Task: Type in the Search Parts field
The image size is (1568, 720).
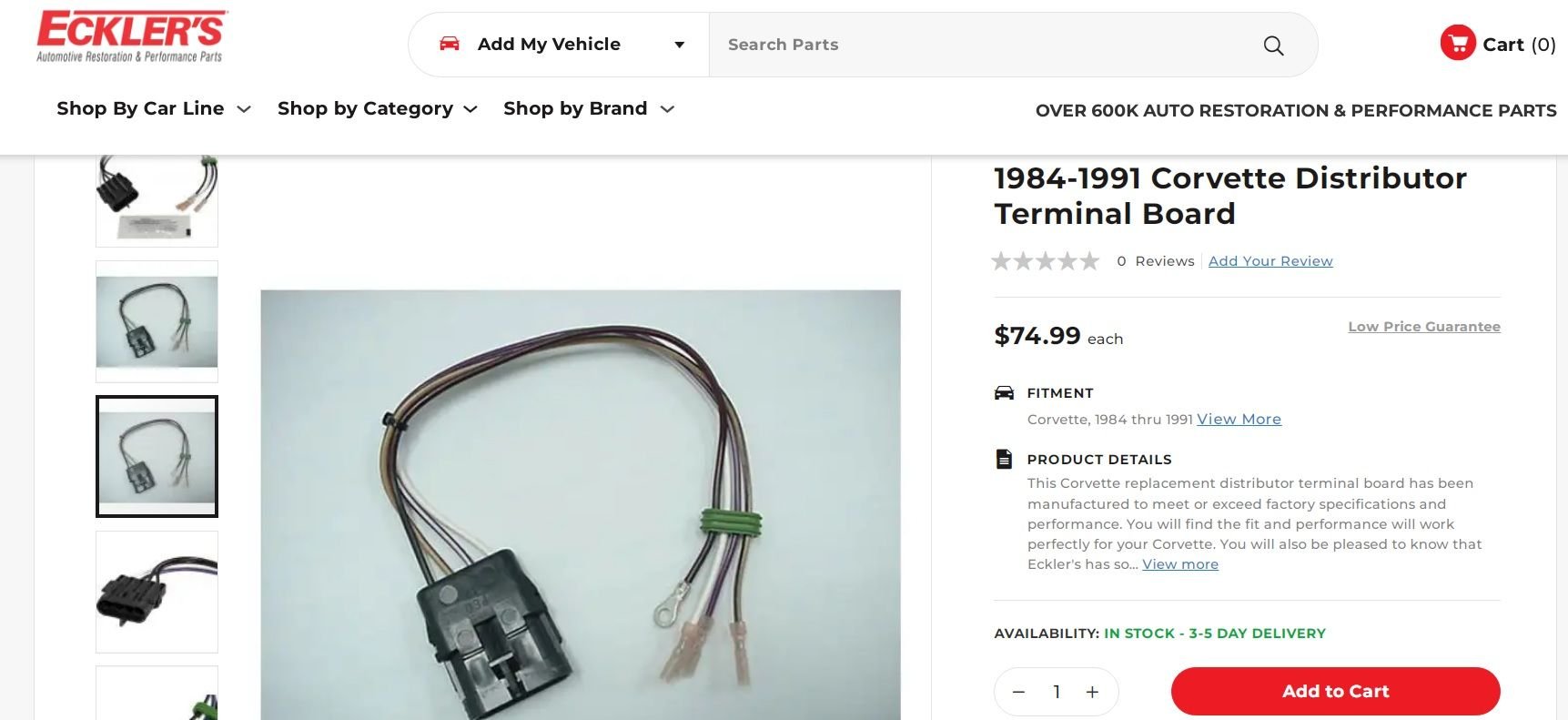Action: [983, 45]
